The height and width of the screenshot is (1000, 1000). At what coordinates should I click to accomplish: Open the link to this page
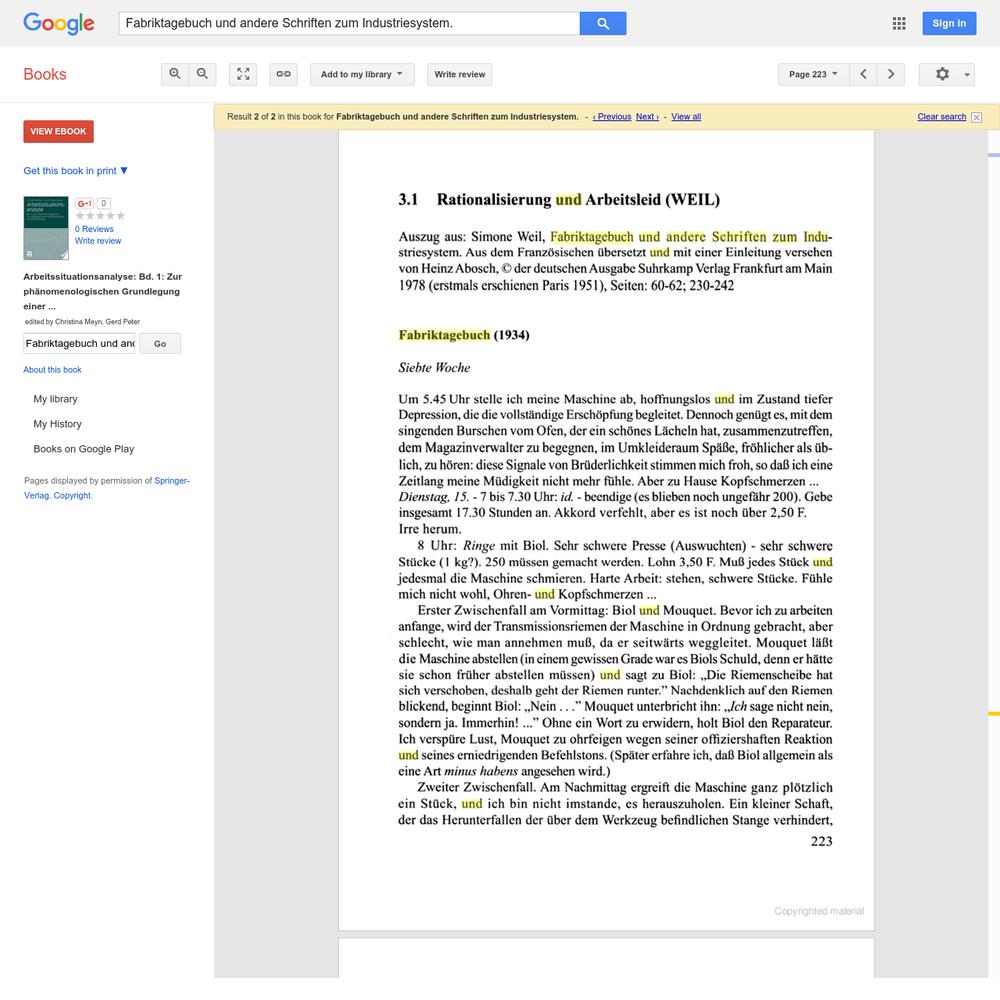[284, 74]
